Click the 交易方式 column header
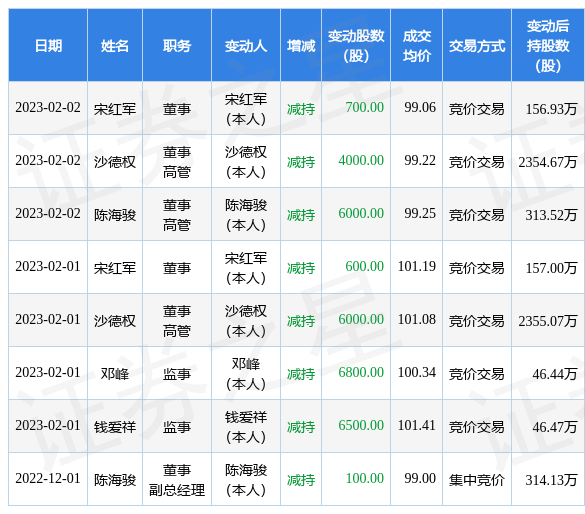This screenshot has height=514, width=585. [477, 46]
